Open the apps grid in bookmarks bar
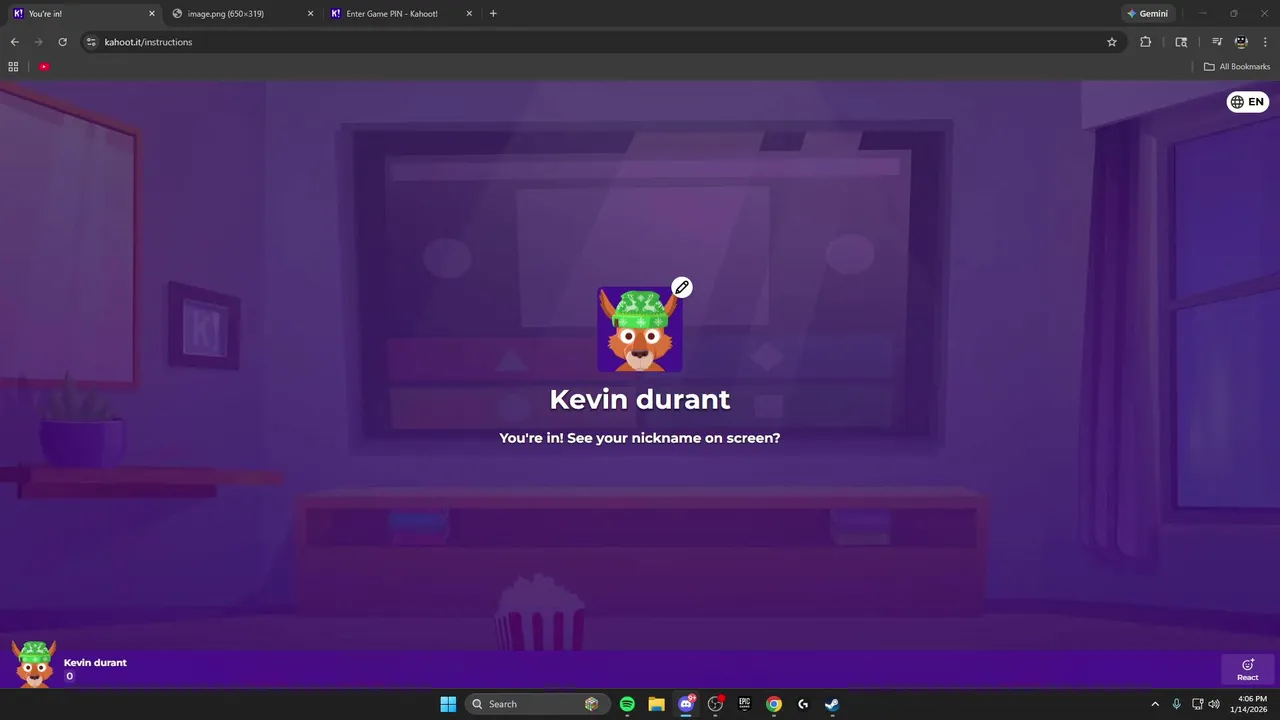Viewport: 1280px width, 720px height. (x=13, y=67)
